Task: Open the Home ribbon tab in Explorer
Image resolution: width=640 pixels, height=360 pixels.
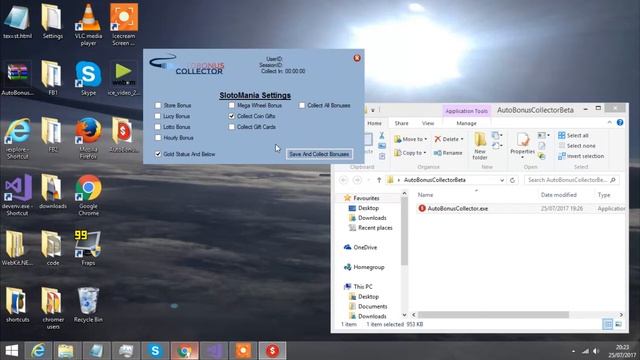Action: coord(374,123)
